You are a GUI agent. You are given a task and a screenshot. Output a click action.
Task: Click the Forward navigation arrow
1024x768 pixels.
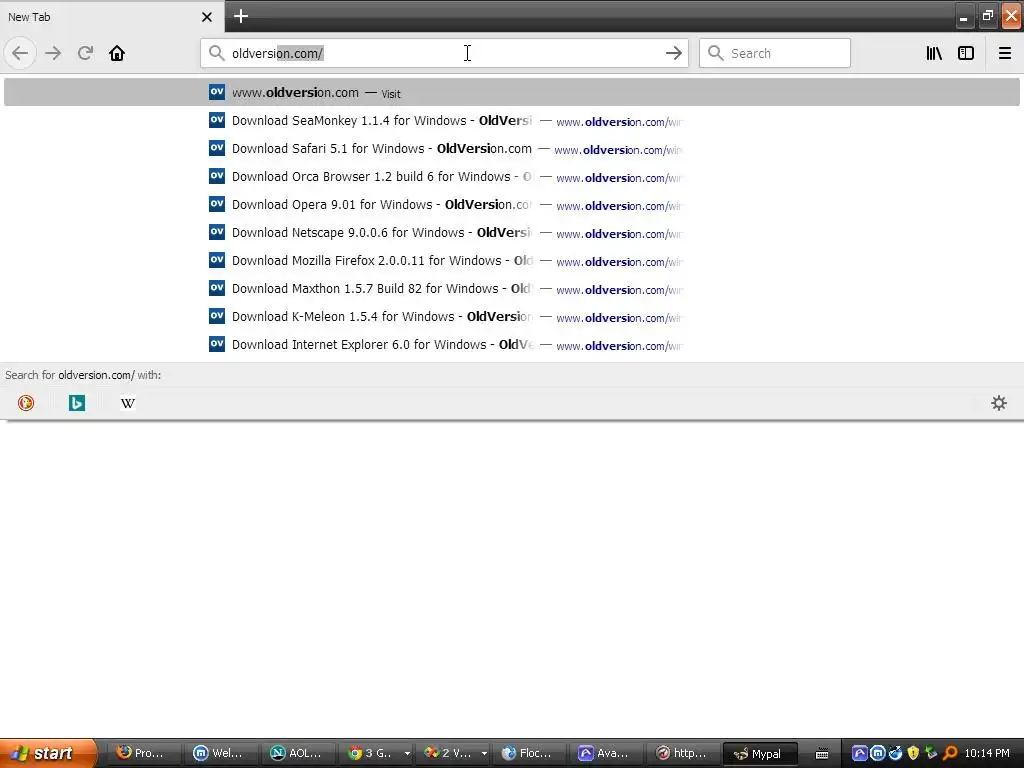coord(53,53)
